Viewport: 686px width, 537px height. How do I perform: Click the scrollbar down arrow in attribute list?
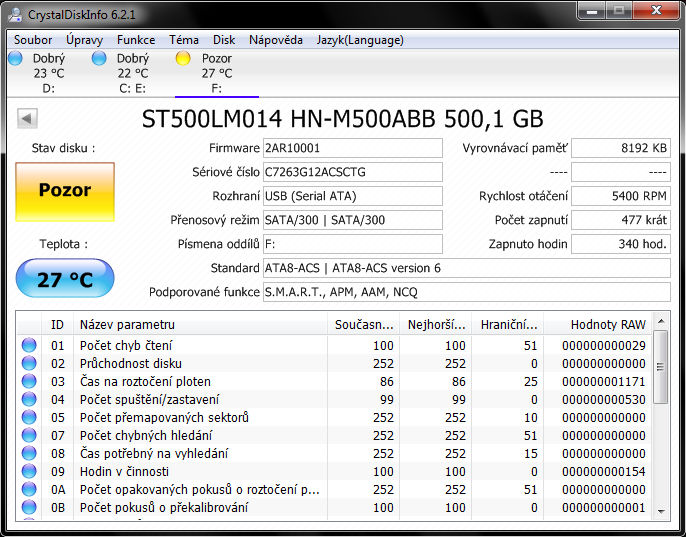tap(660, 511)
